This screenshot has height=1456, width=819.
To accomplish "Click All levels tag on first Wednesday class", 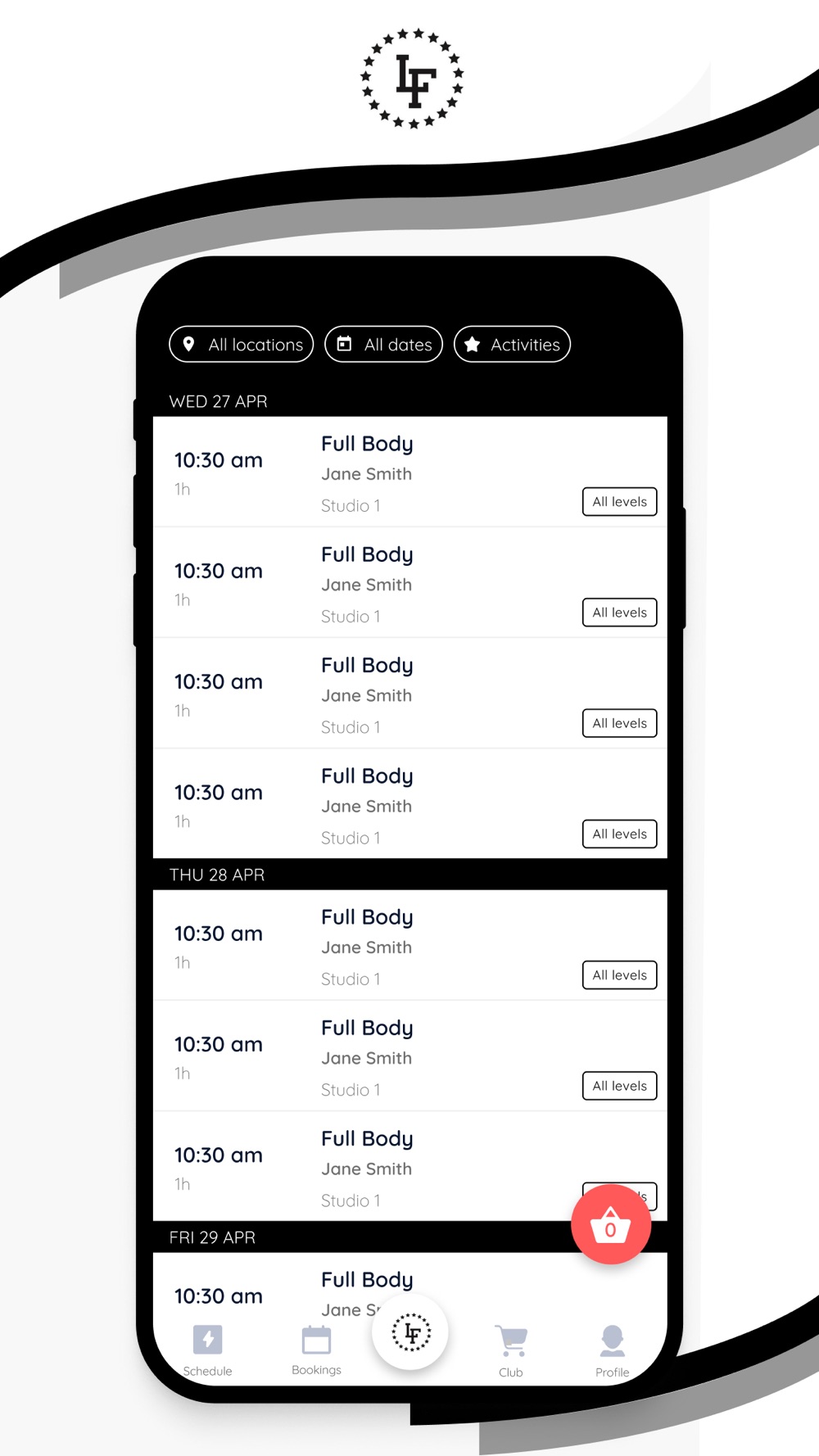I will (x=619, y=501).
